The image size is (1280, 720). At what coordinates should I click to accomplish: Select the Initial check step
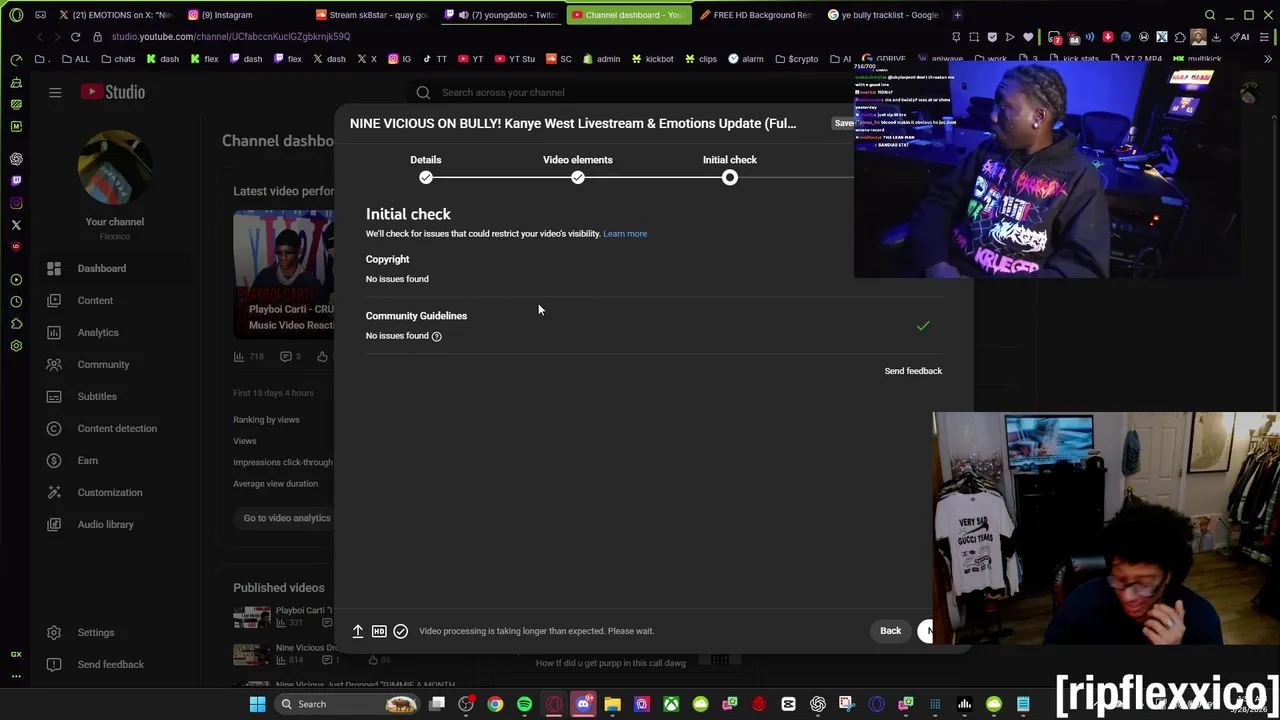coord(729,167)
